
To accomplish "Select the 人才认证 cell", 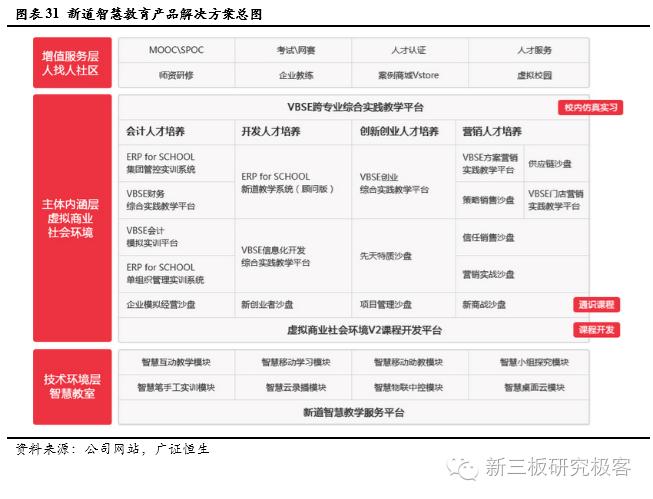I will (410, 50).
